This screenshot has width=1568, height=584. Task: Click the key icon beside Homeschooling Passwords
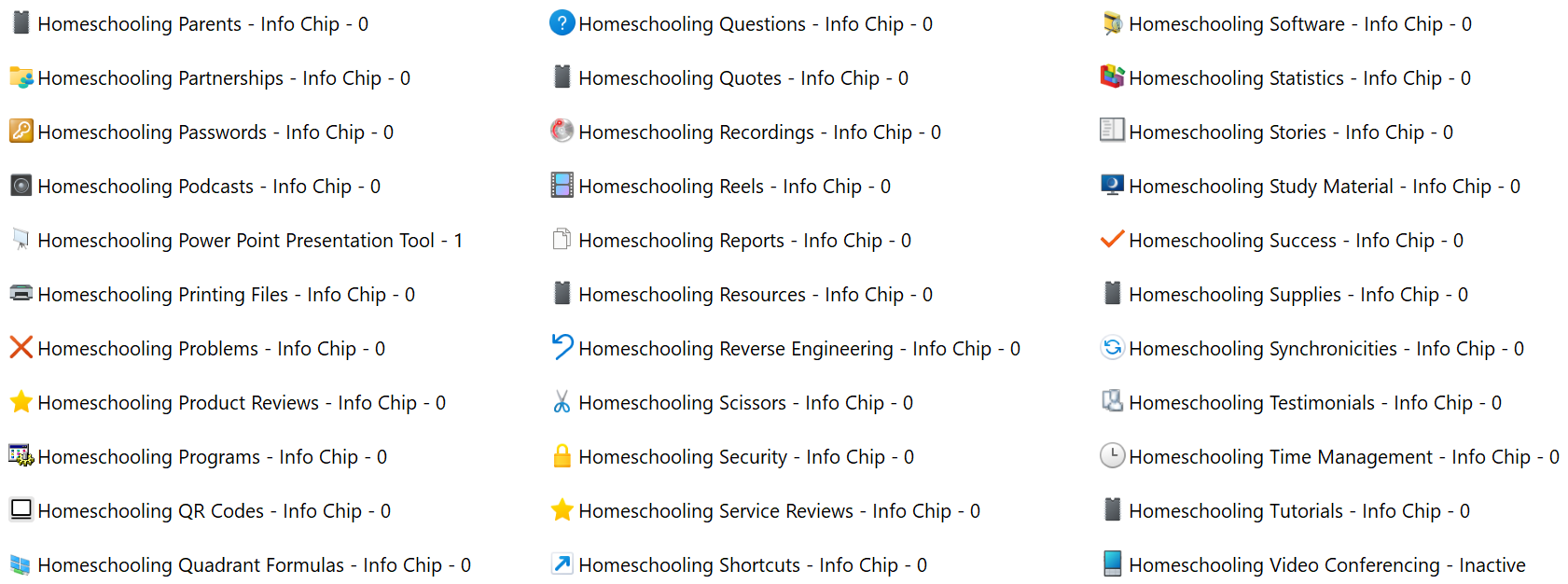point(21,132)
